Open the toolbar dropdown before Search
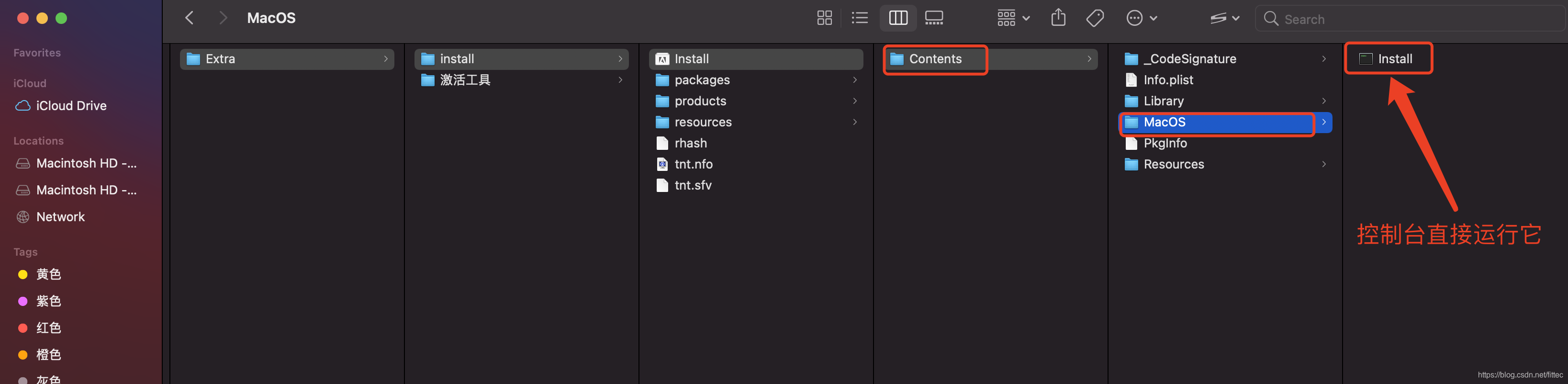The width and height of the screenshot is (1568, 384). (x=1225, y=18)
